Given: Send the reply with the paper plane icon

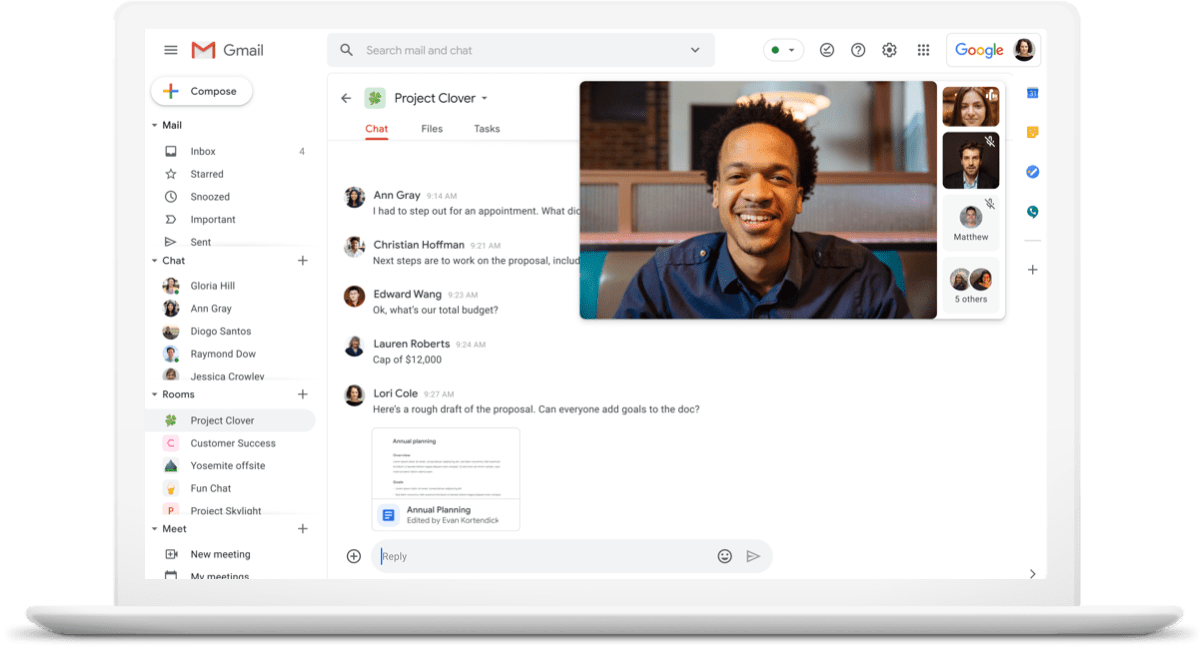Looking at the screenshot, I should [755, 556].
